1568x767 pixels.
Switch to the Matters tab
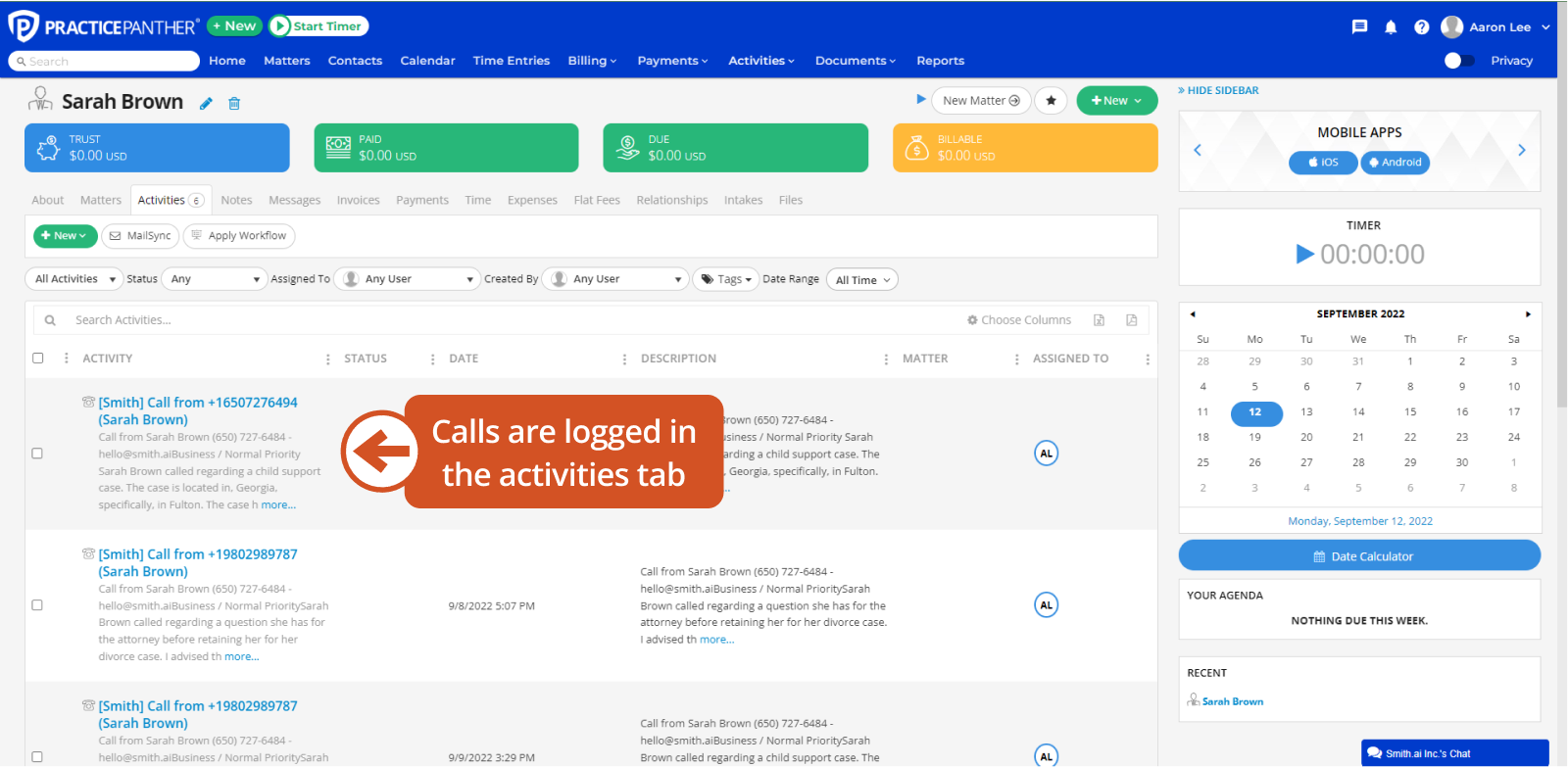101,200
